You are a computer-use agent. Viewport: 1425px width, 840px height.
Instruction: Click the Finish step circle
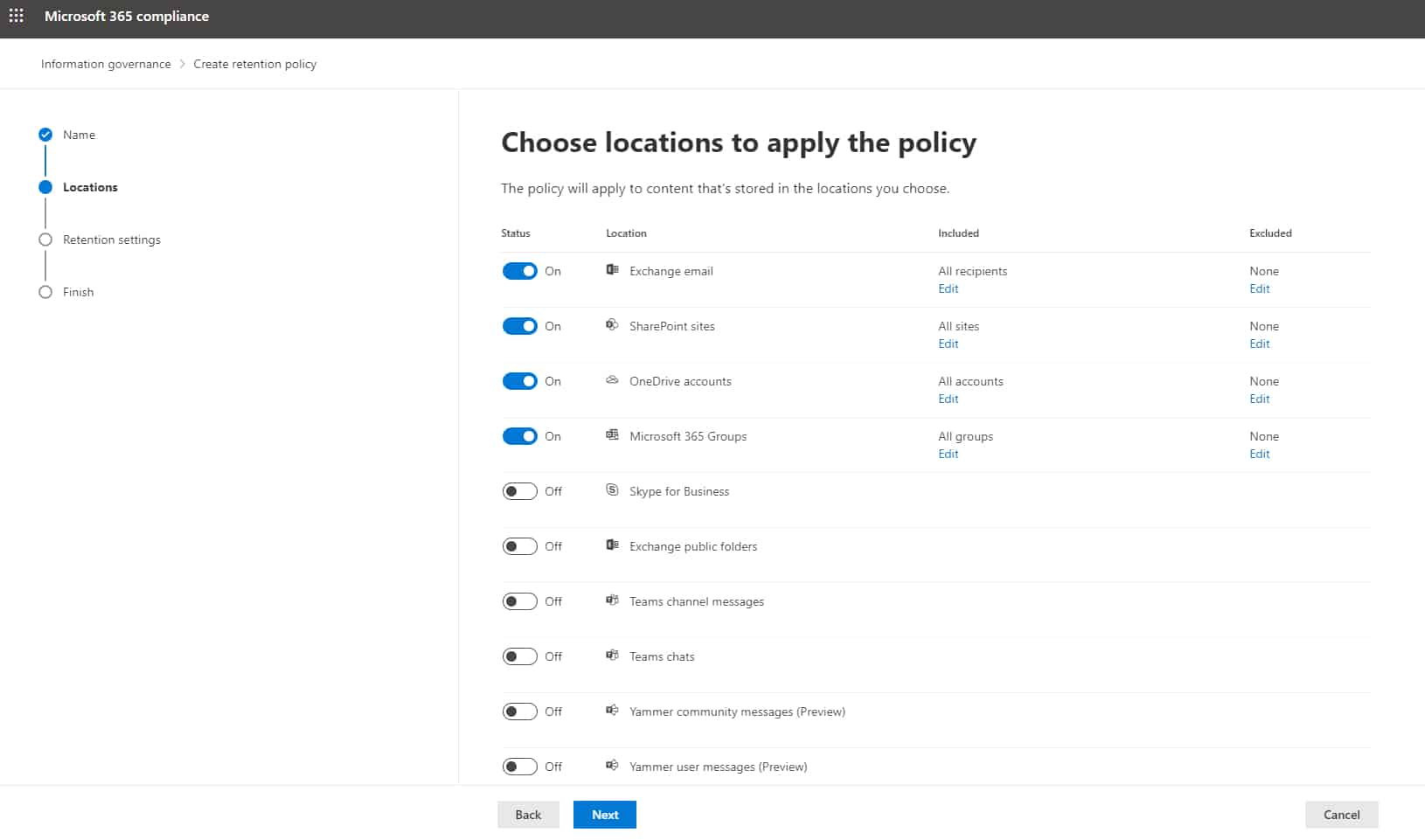point(45,292)
